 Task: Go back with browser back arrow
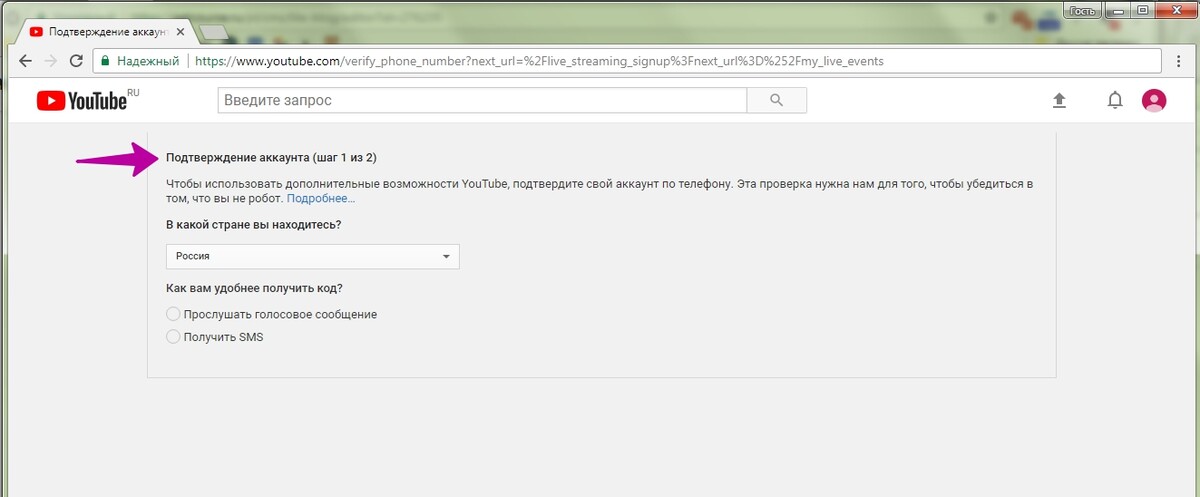pos(25,61)
